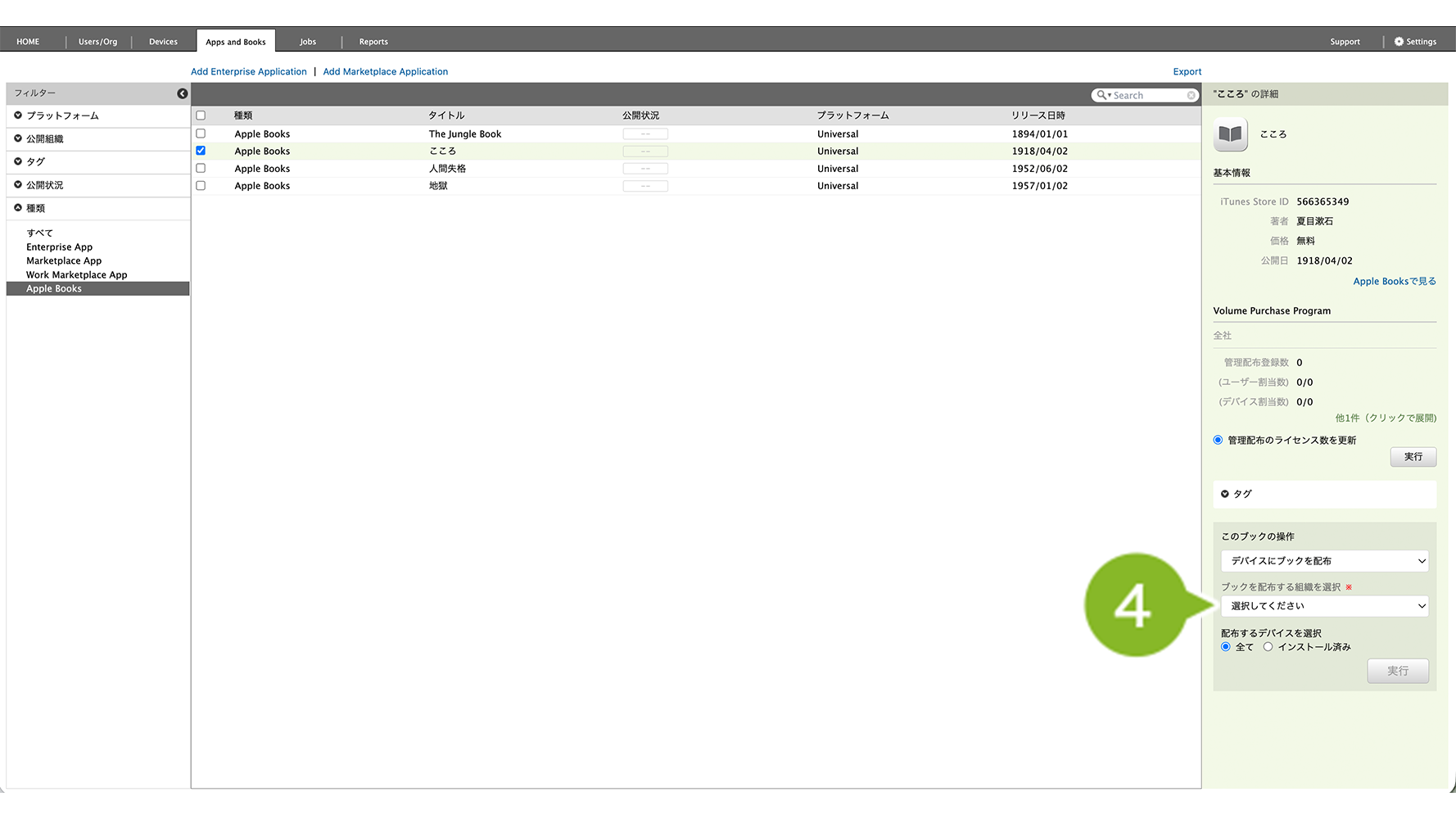1456x819 pixels.
Task: Open the デバイスにブックを配布 dropdown
Action: tap(1324, 561)
